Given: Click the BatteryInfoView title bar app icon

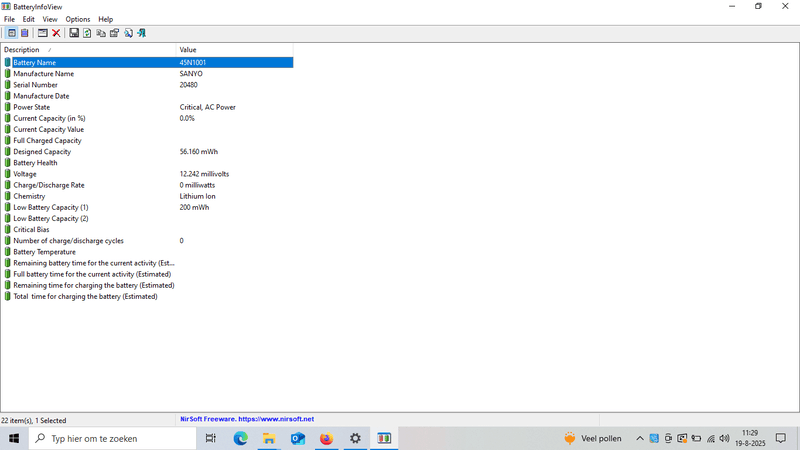Looking at the screenshot, I should tap(6, 7).
